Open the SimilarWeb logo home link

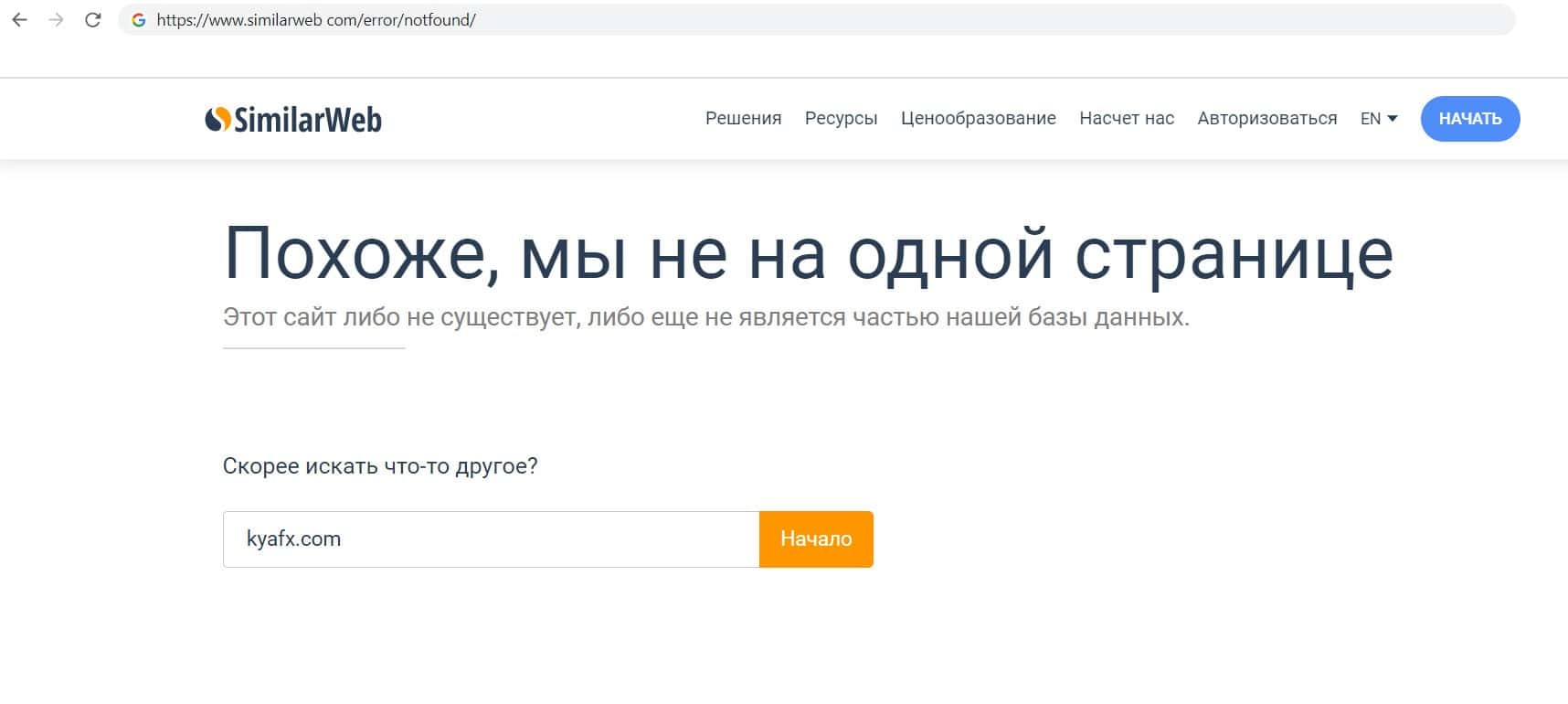(293, 119)
